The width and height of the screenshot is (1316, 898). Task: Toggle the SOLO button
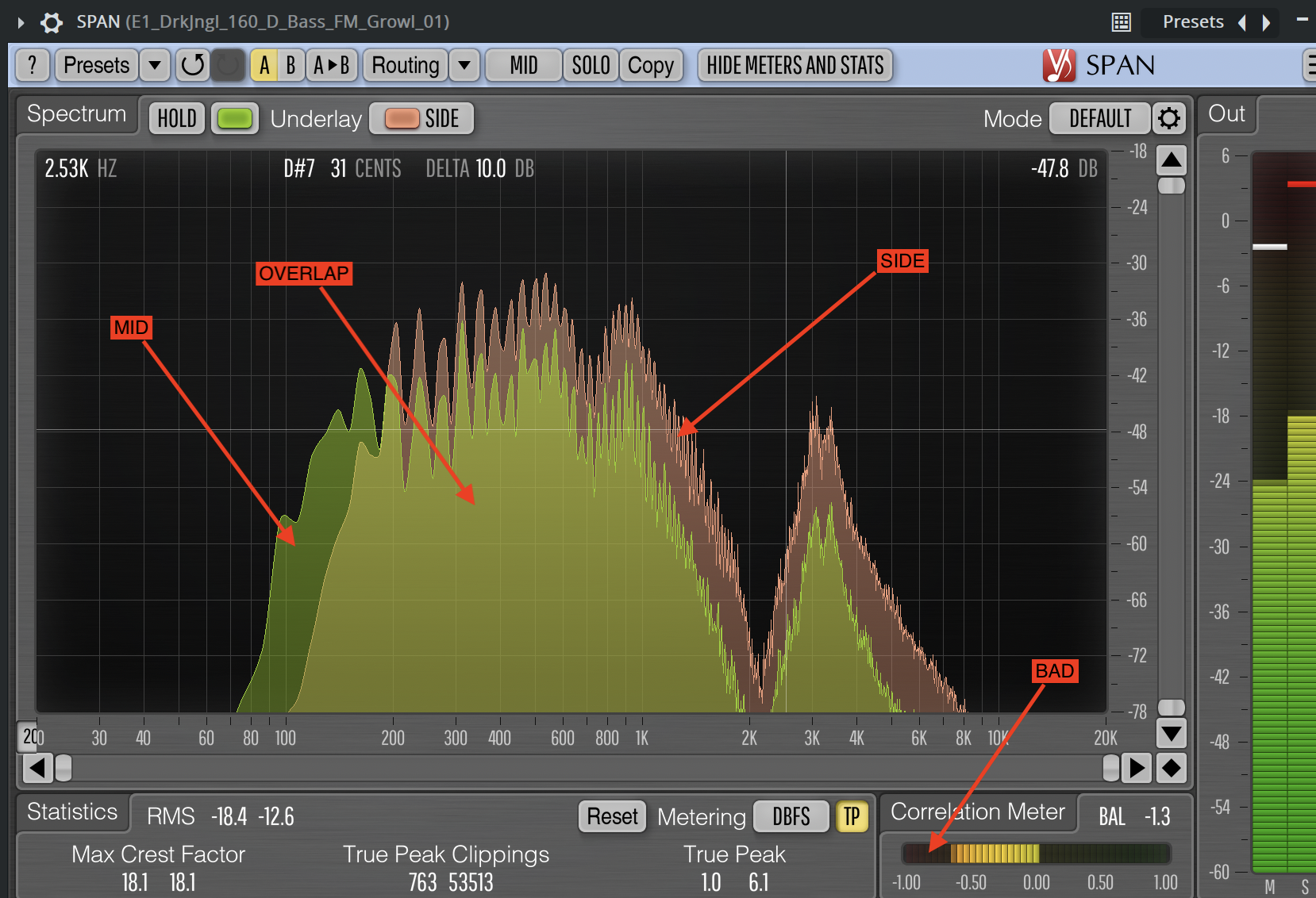(x=591, y=65)
